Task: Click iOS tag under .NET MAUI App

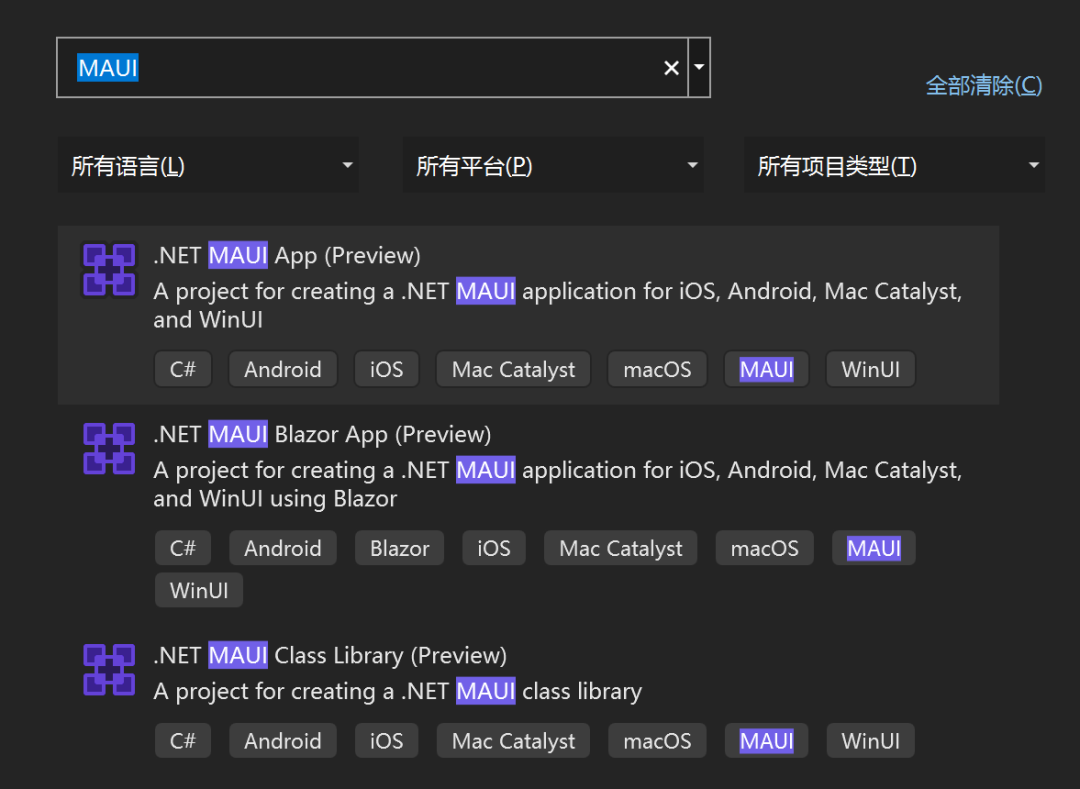Action: point(386,370)
